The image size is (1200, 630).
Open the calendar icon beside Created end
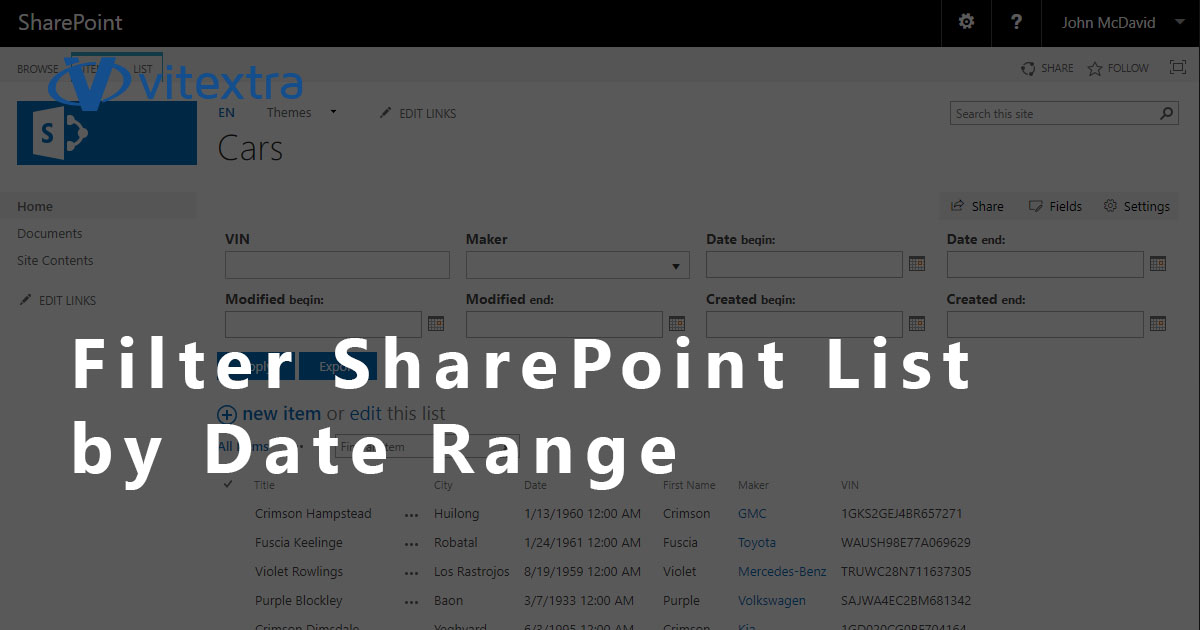(x=1158, y=323)
